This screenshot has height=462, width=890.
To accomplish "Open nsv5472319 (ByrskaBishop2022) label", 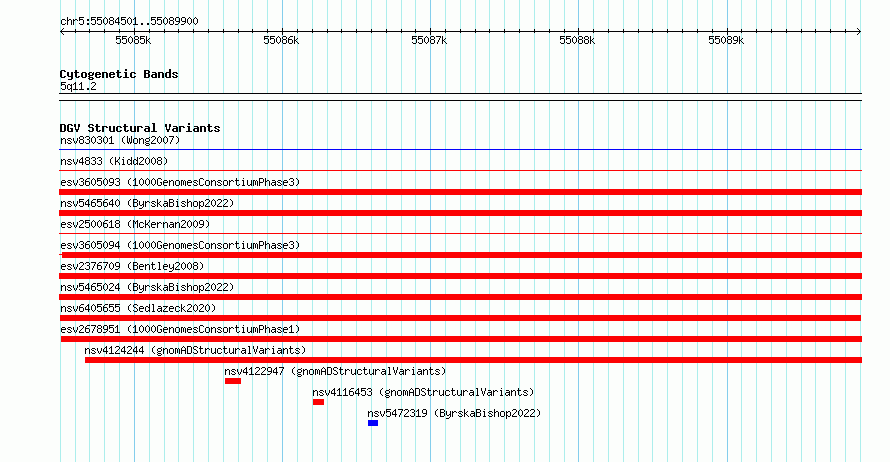I will click(x=454, y=413).
